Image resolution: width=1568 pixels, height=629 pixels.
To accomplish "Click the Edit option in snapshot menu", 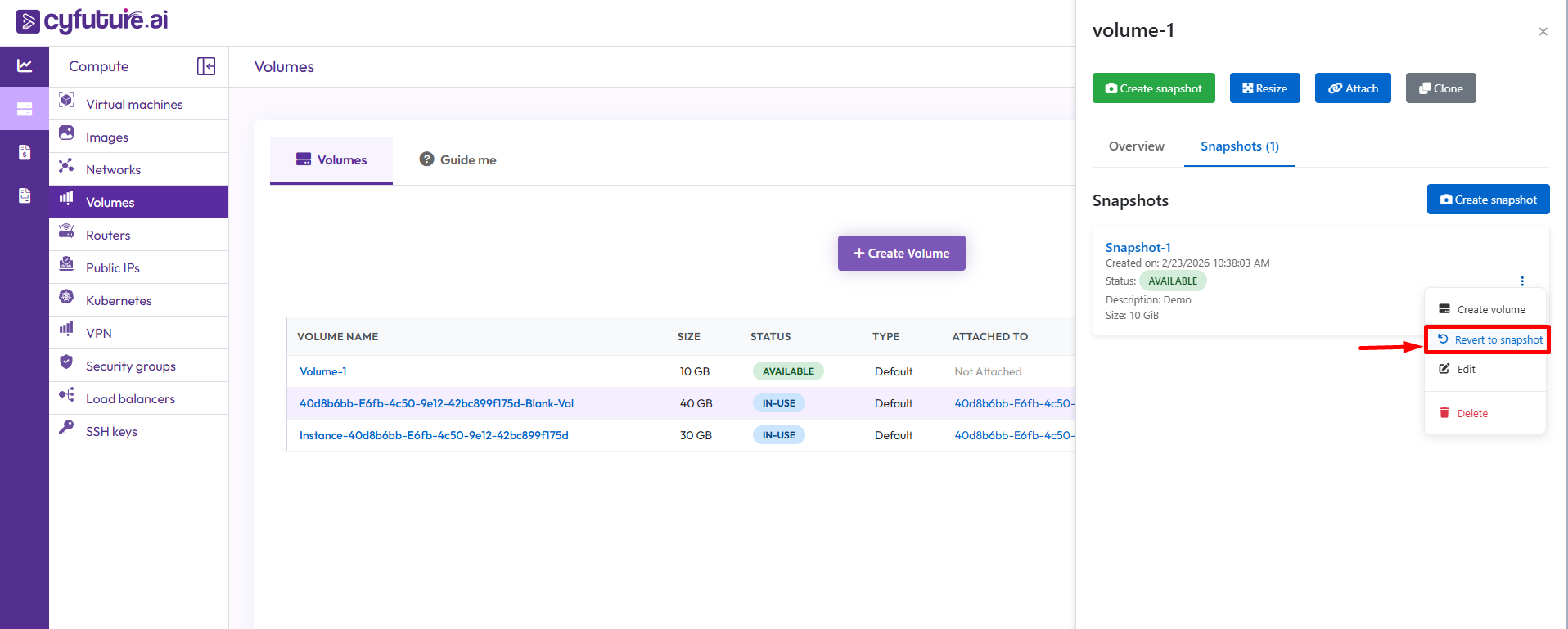I will click(x=1465, y=370).
